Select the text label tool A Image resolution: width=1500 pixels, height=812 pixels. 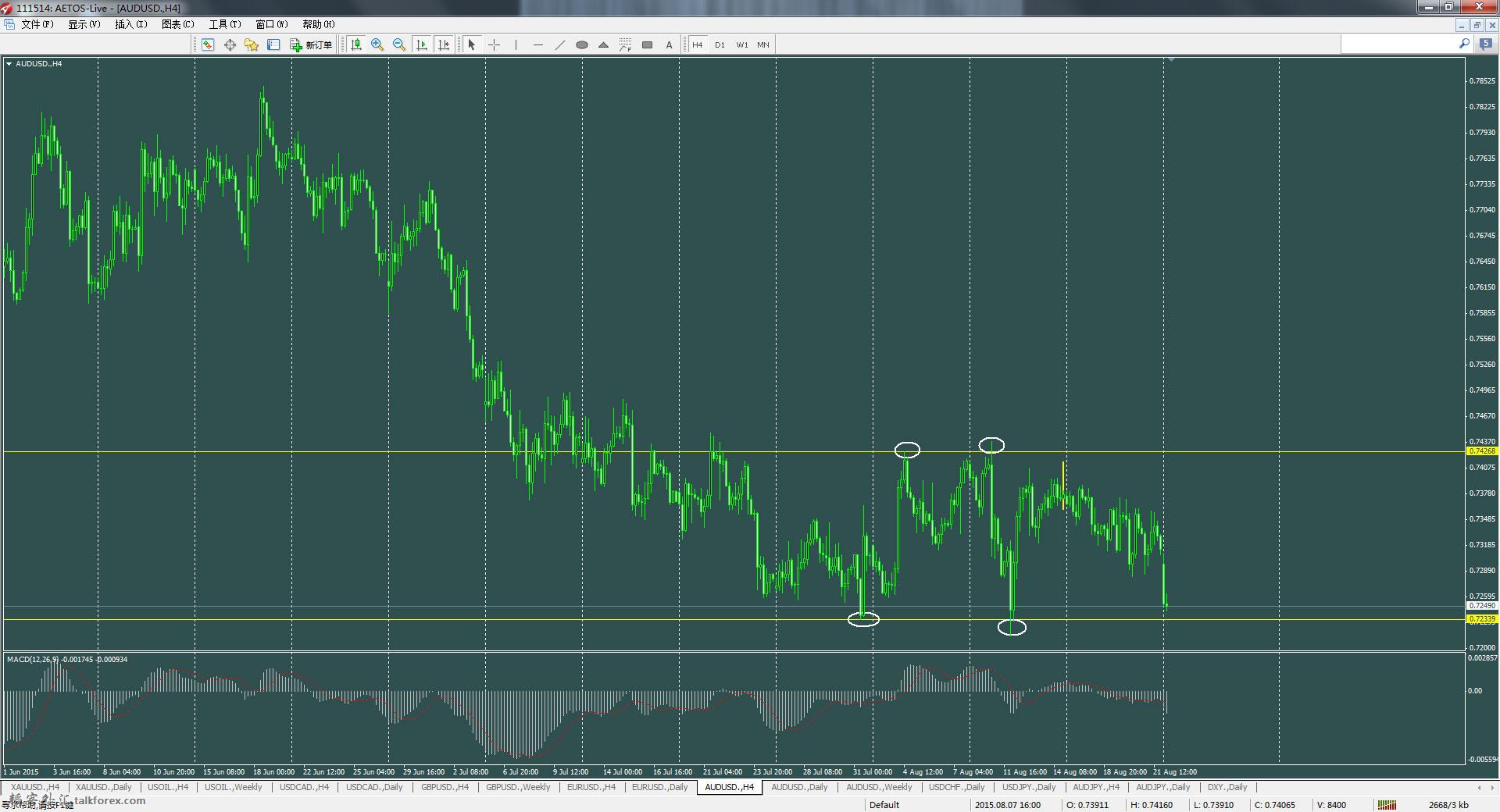point(669,45)
